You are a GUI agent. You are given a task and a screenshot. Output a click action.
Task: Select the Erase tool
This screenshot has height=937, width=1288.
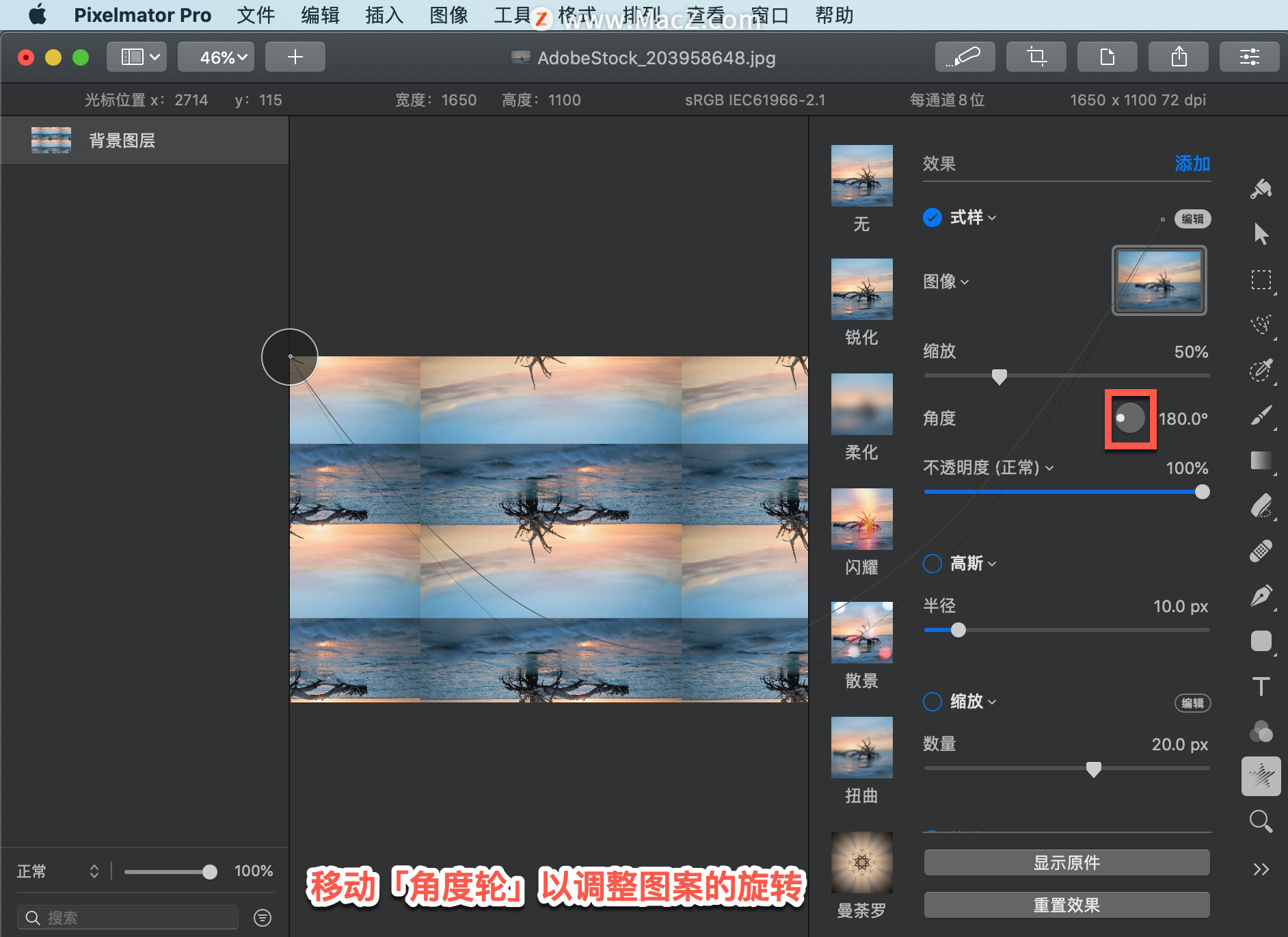[x=1261, y=506]
